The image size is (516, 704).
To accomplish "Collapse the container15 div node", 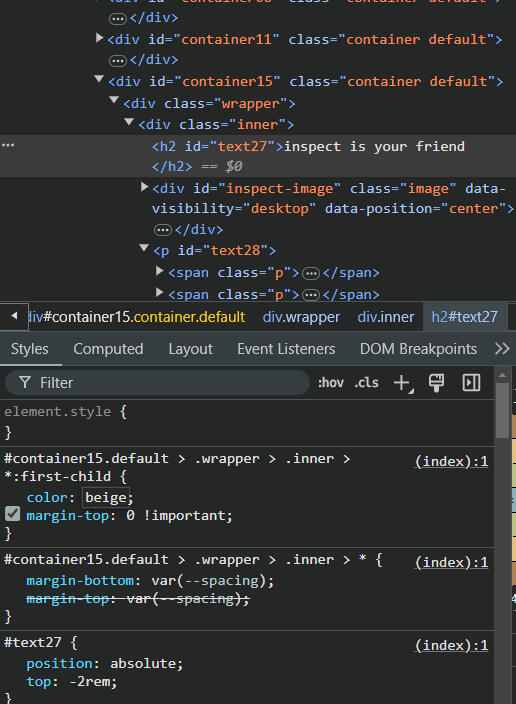I will click(x=99, y=79).
